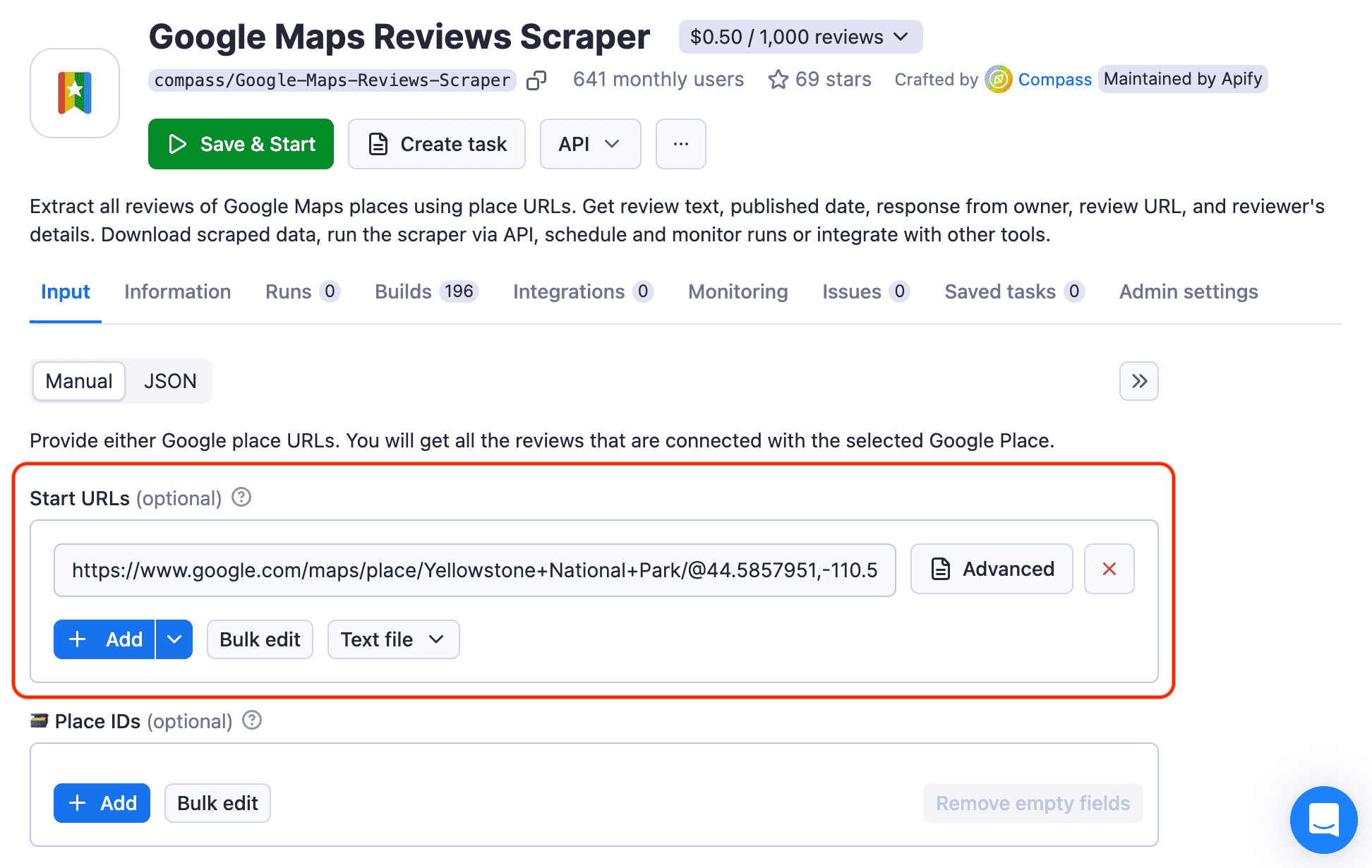
Task: Select the Input tab
Action: [66, 291]
